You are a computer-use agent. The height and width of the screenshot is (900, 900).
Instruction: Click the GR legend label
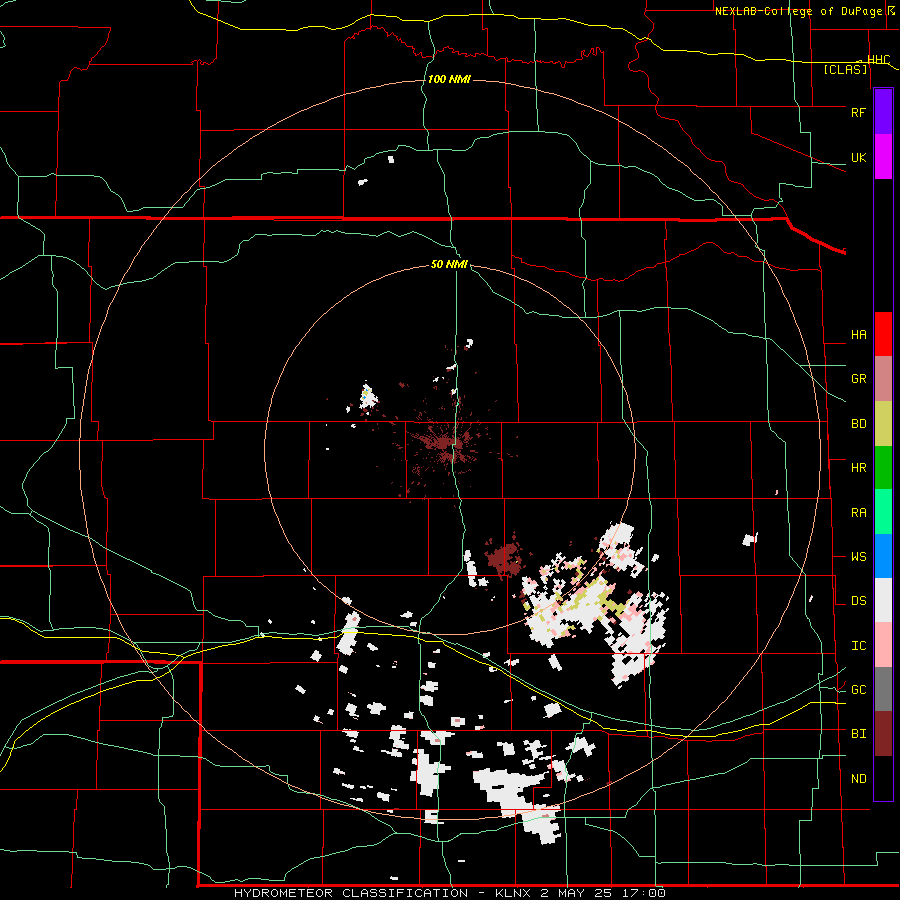point(858,379)
